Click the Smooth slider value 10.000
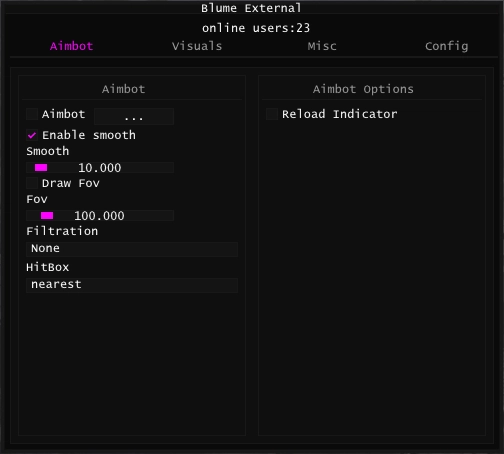 click(x=100, y=168)
